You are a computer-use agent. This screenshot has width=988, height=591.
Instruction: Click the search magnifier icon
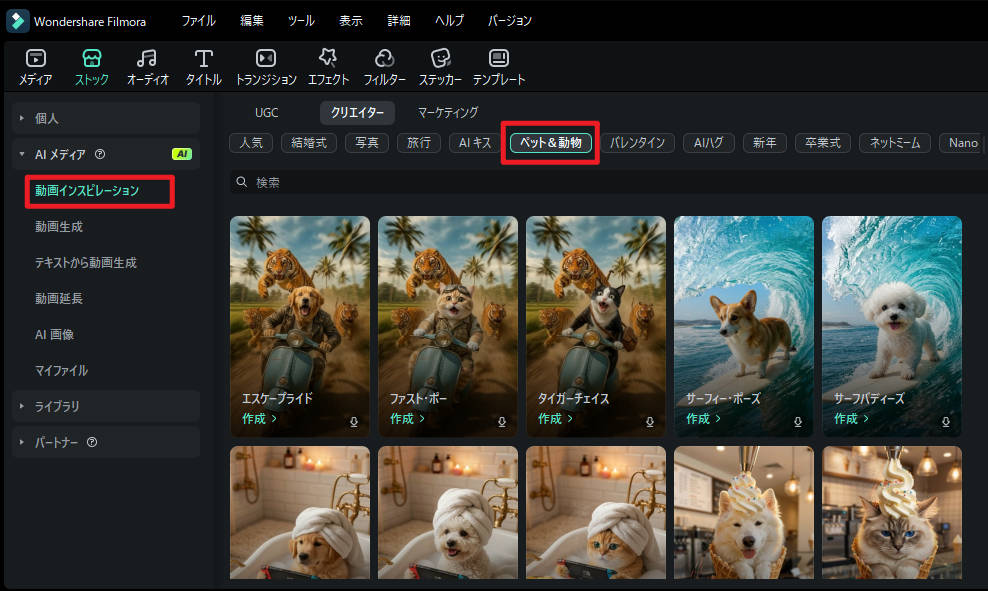241,182
